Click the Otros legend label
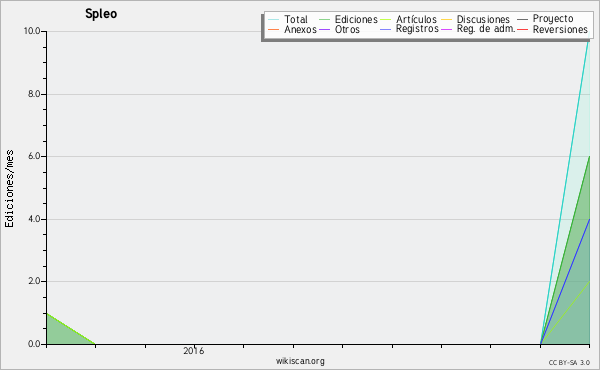This screenshot has width=600, height=370. [347, 29]
